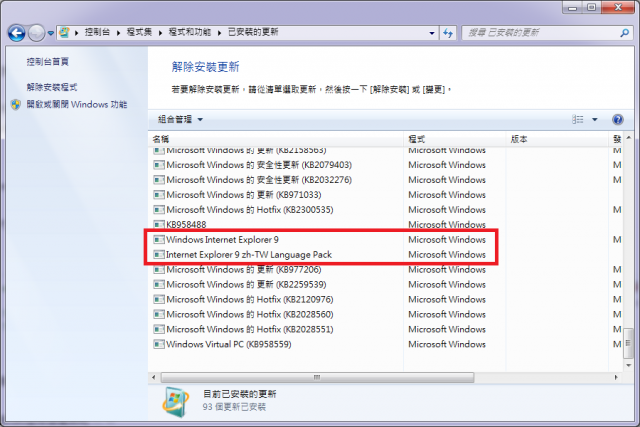
Task: Select the security update KB2079403 row
Action: (385, 165)
